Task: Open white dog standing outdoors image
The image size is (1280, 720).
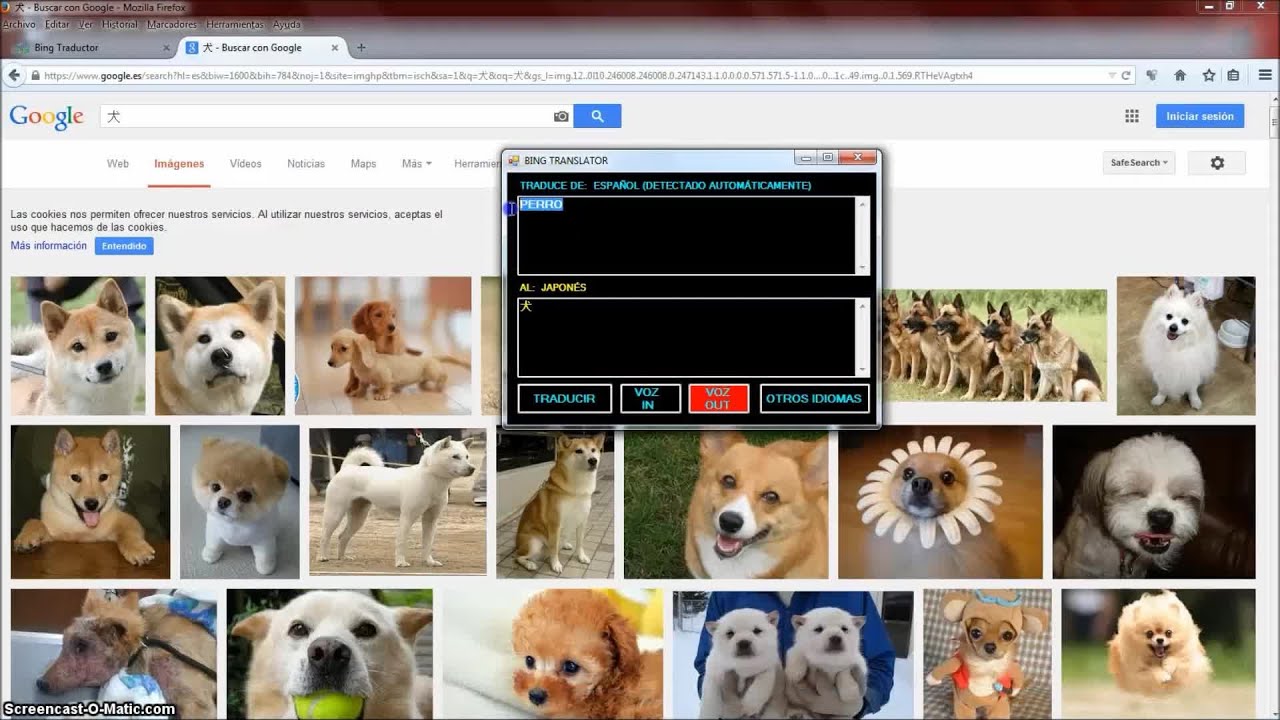Action: 398,502
